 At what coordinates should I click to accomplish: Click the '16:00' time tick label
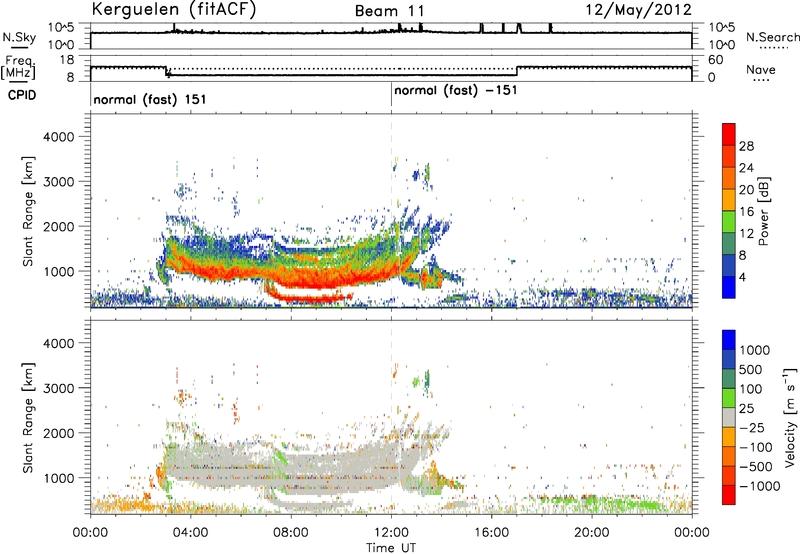[x=491, y=533]
